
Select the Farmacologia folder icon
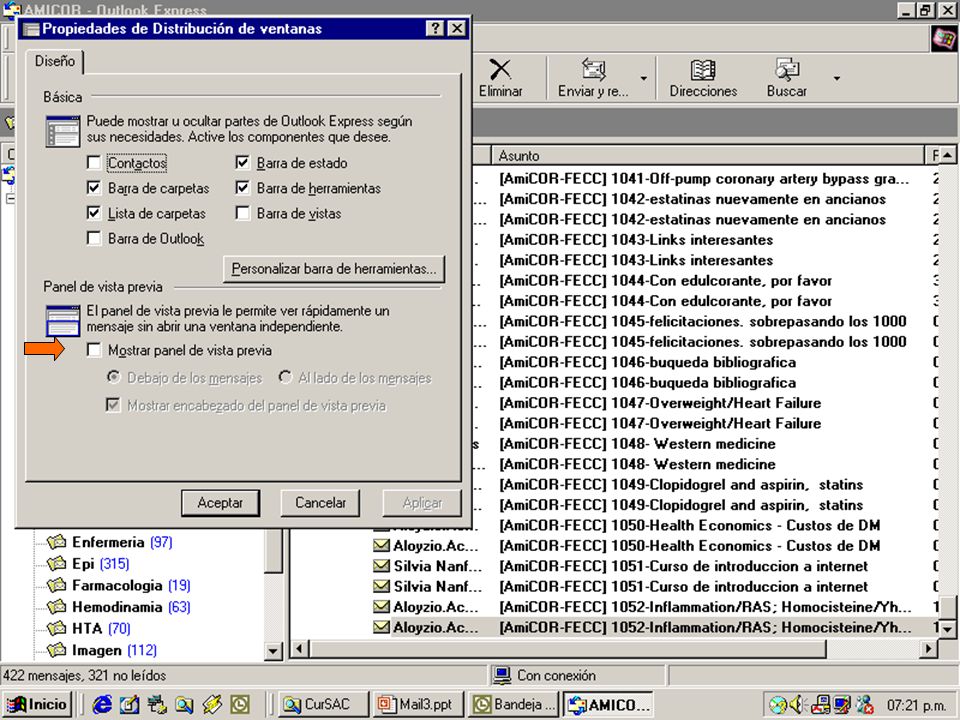point(56,585)
